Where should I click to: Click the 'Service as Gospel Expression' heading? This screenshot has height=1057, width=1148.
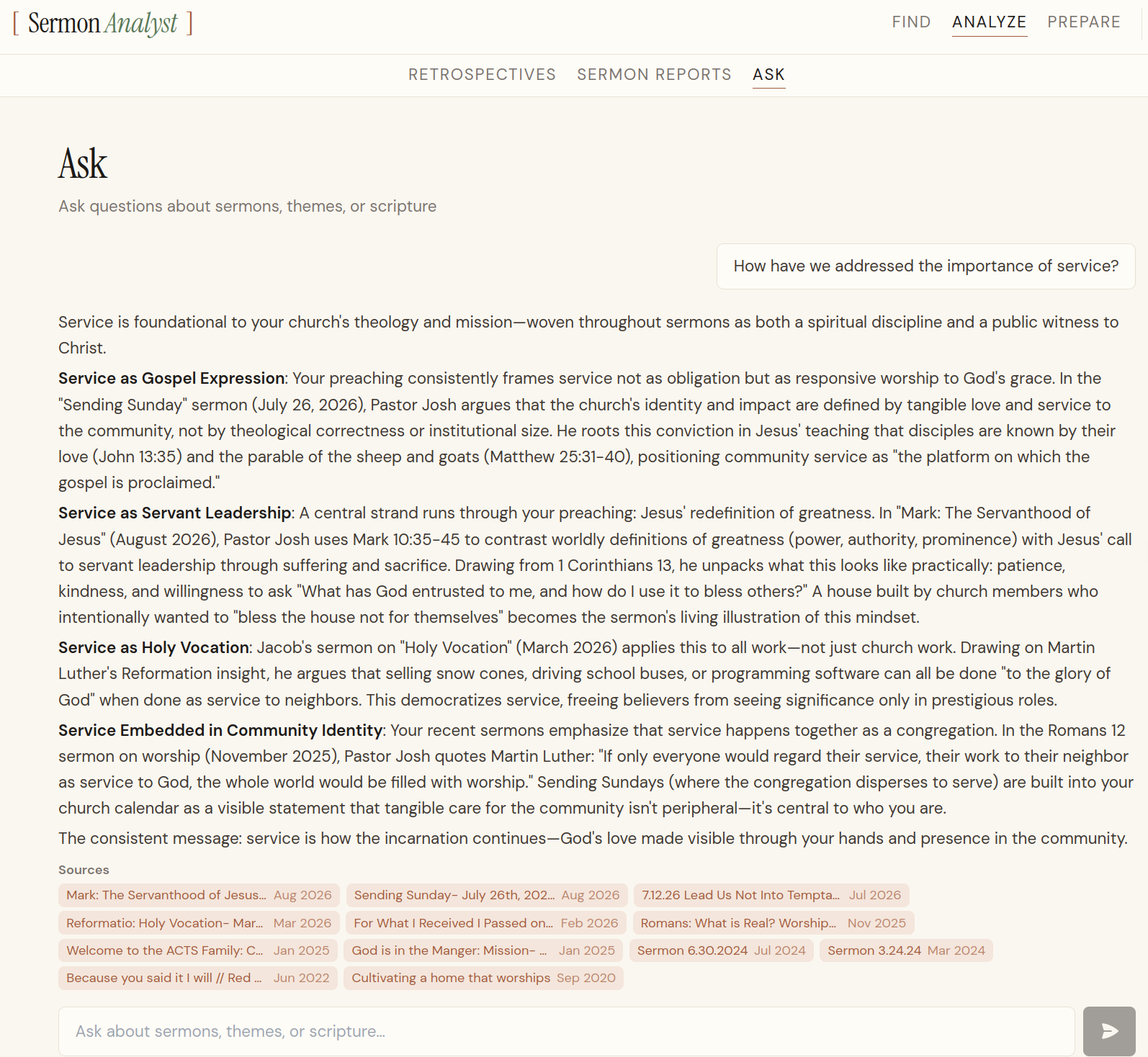(x=171, y=379)
